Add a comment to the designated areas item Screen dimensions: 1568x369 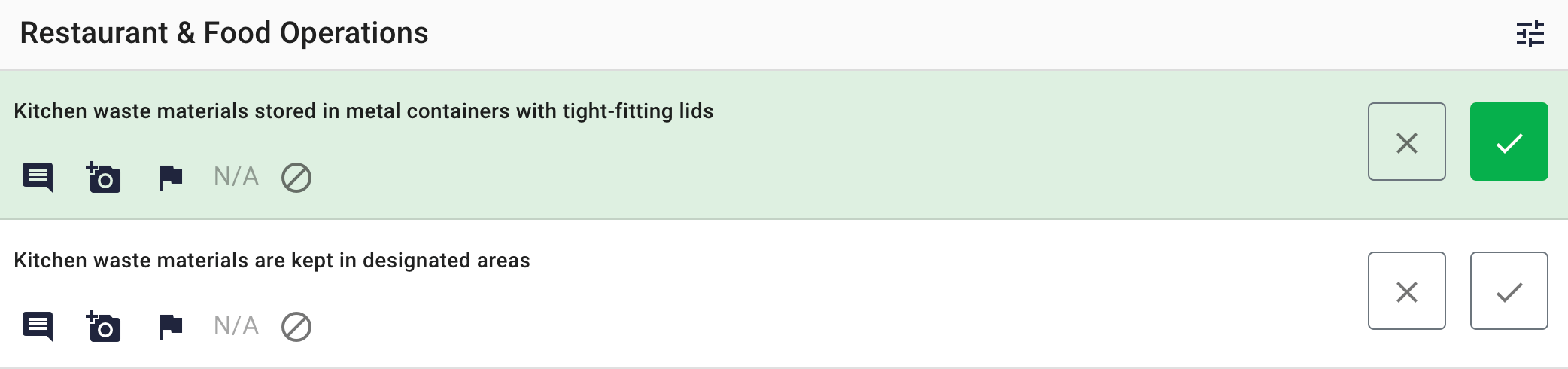tap(38, 326)
